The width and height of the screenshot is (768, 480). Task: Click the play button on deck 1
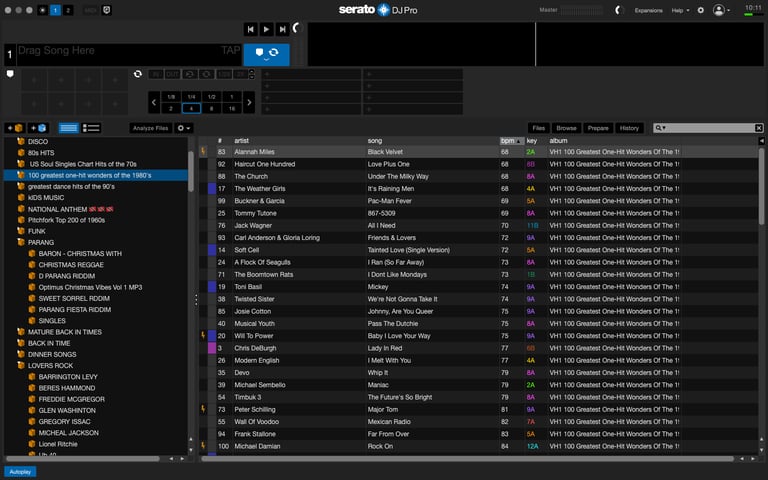click(266, 29)
